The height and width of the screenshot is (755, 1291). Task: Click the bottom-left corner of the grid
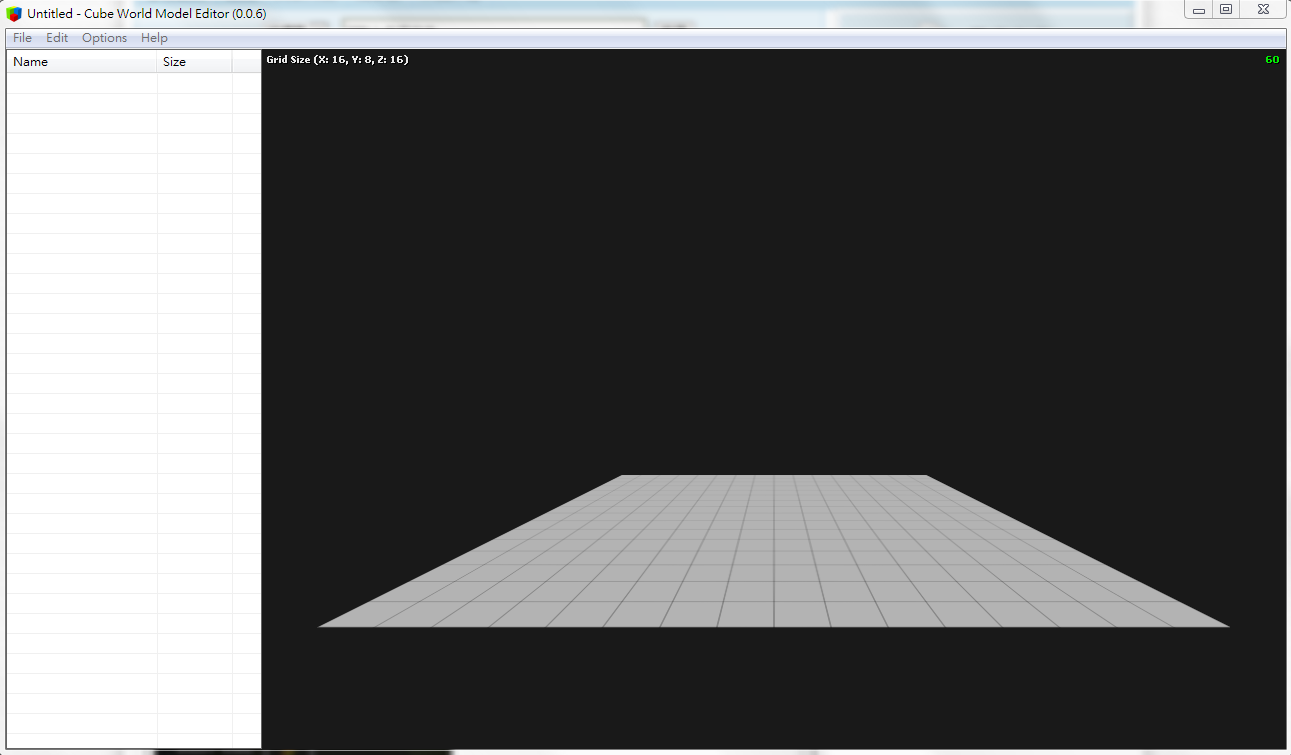click(x=322, y=626)
